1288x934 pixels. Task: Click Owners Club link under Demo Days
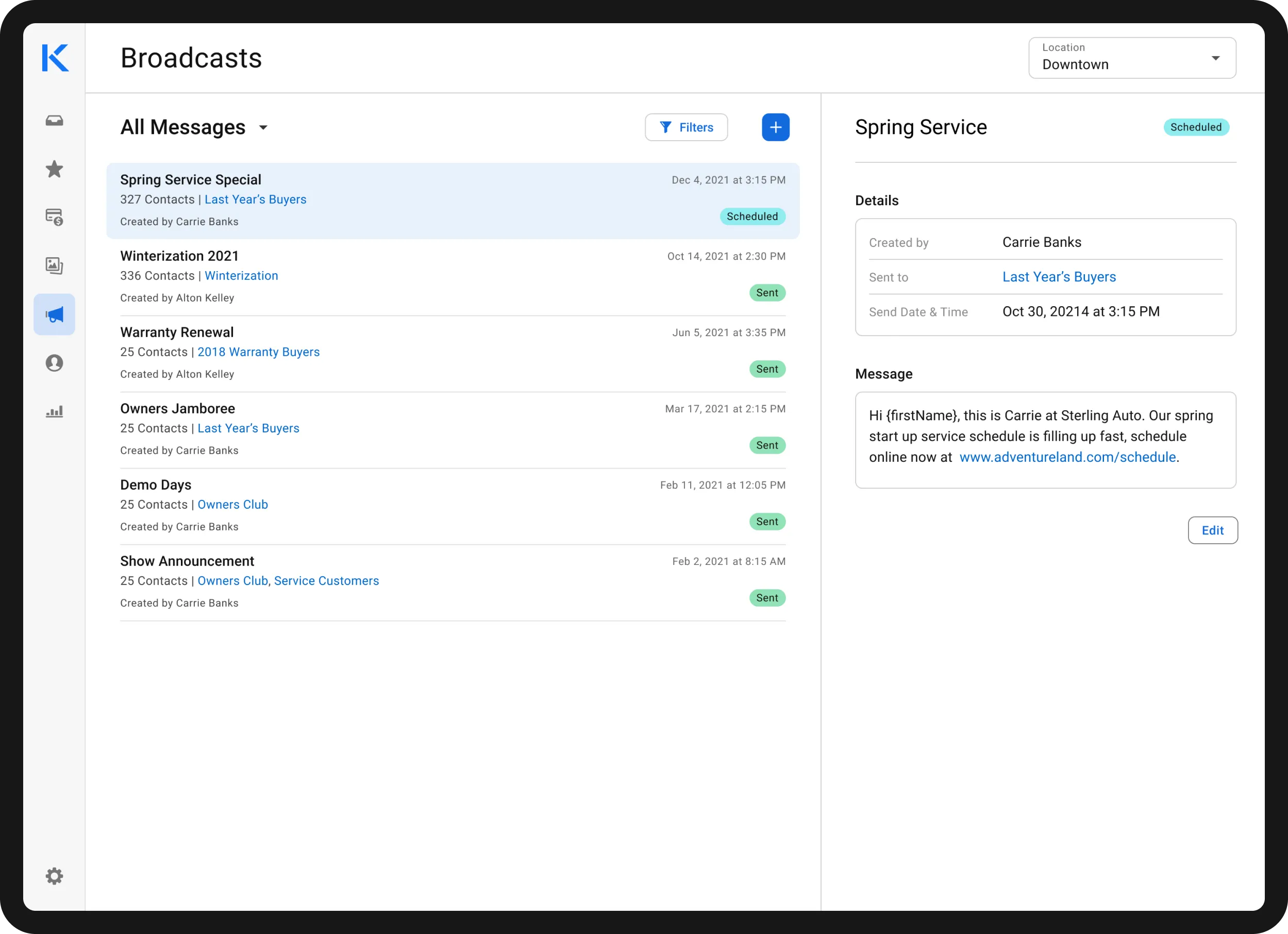232,504
